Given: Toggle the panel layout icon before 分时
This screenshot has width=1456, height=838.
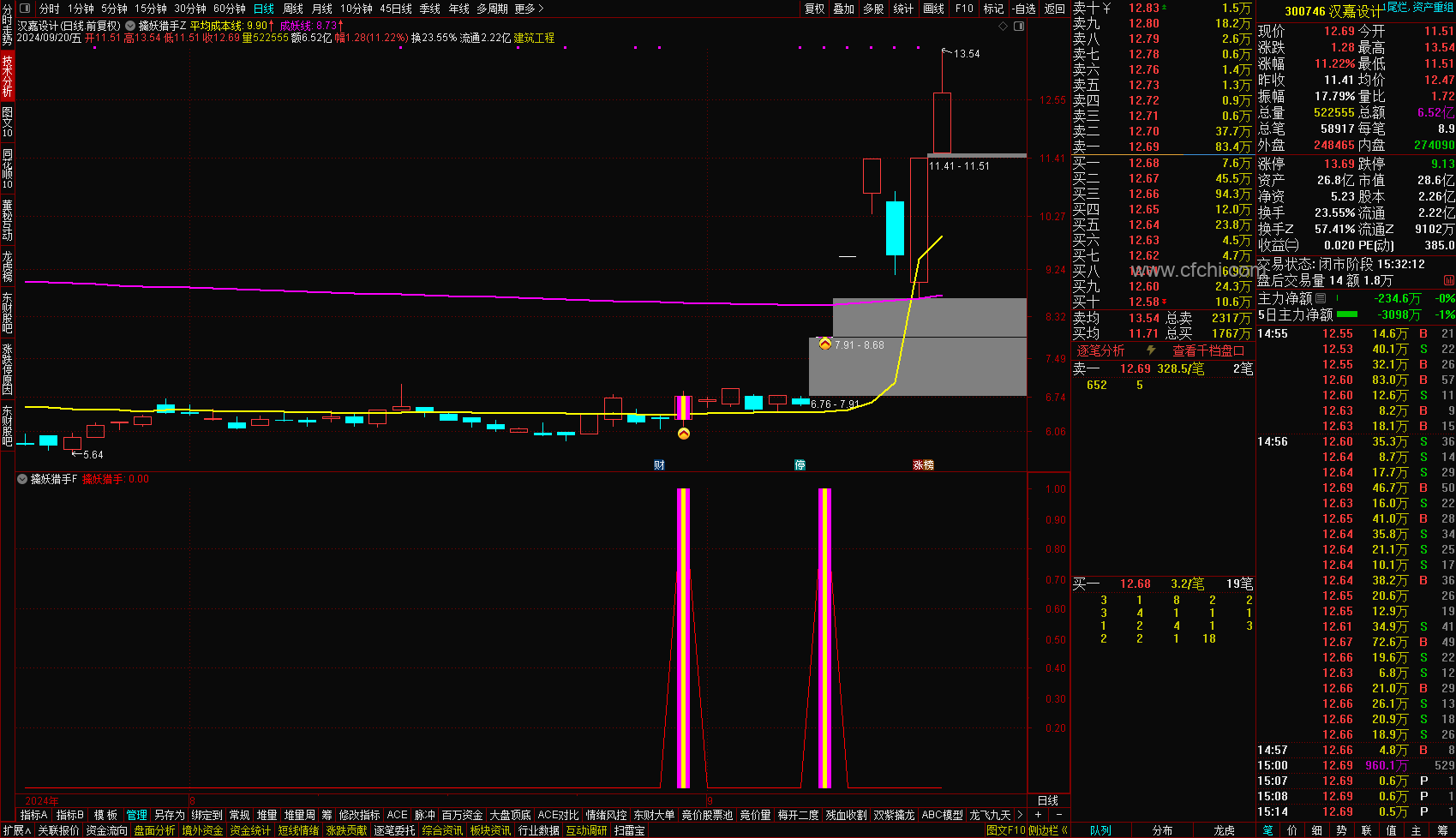Looking at the screenshot, I should (x=24, y=9).
